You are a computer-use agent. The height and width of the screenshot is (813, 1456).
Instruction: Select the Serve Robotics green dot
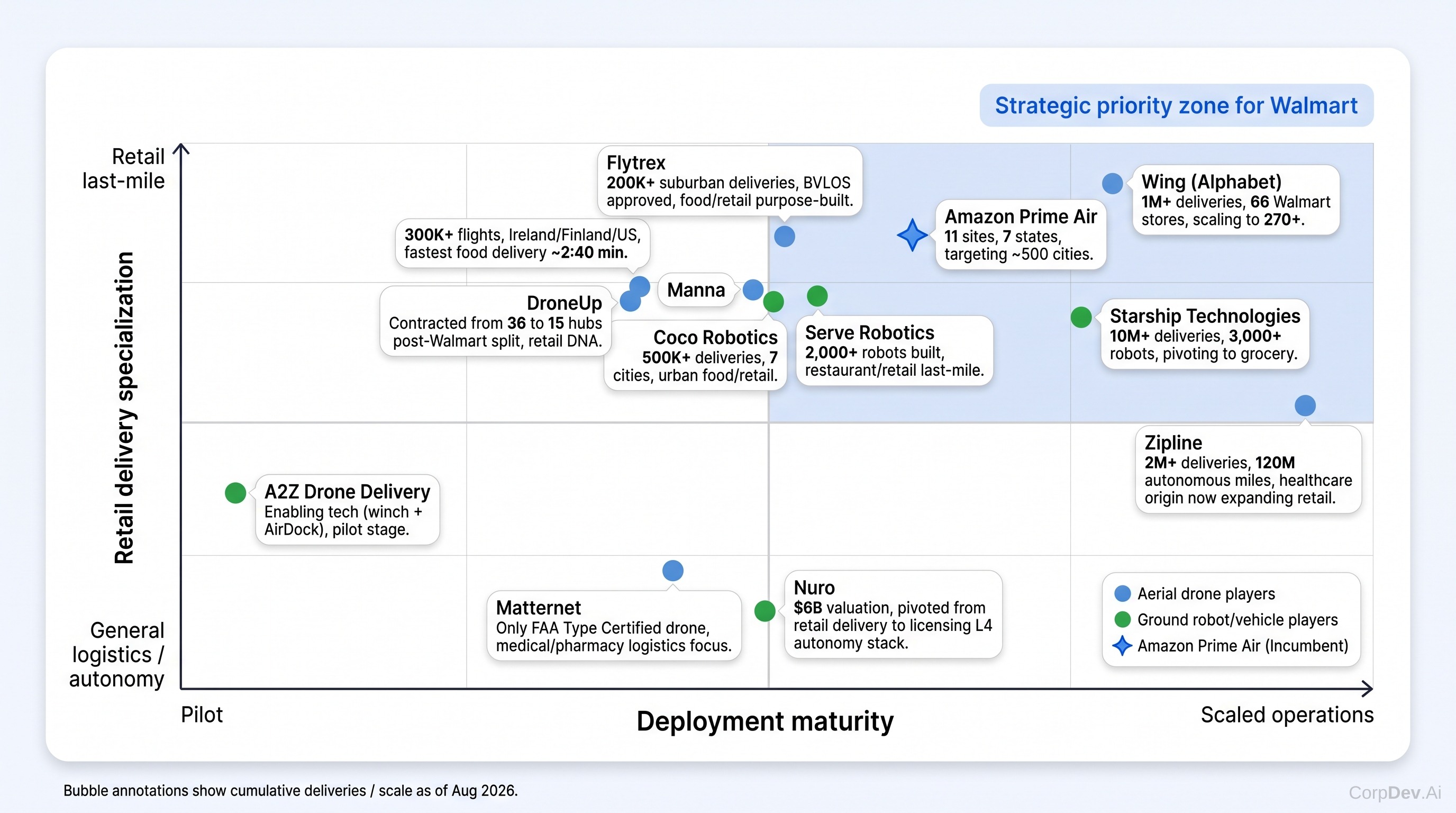click(x=817, y=296)
